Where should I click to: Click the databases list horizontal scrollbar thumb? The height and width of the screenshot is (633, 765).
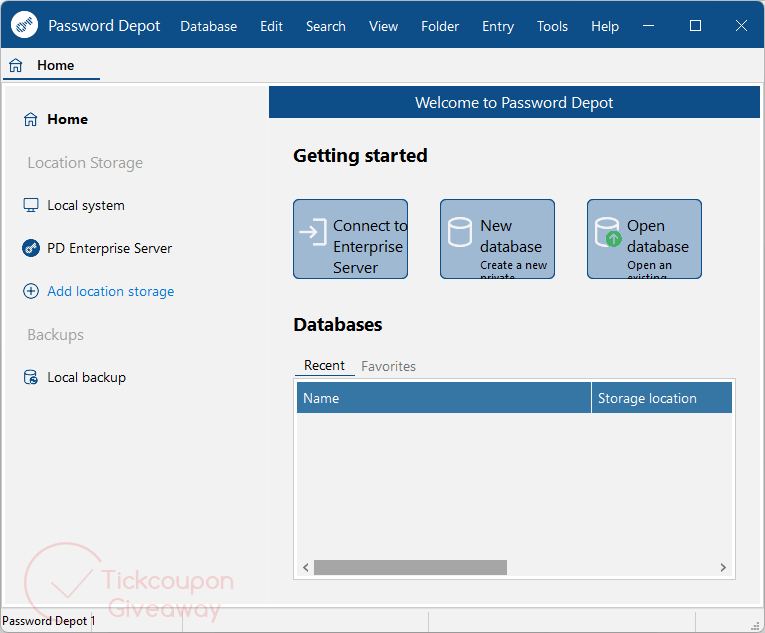click(x=410, y=568)
